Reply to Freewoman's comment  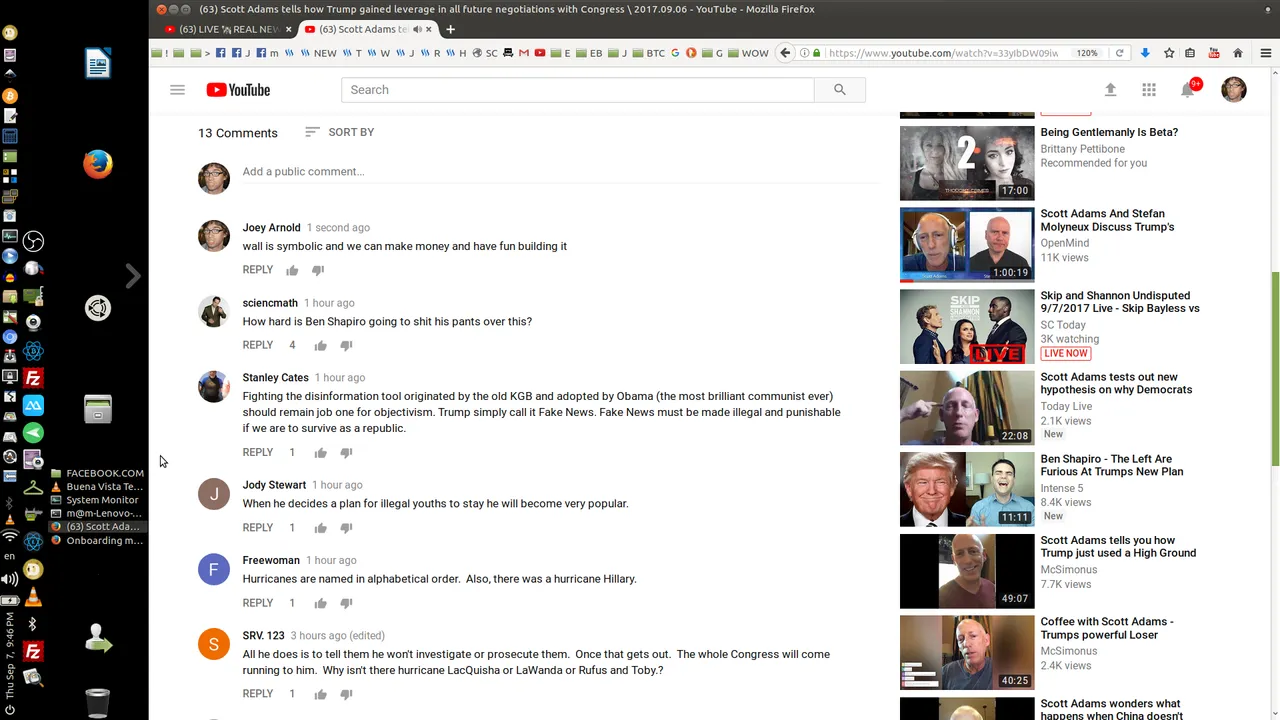point(257,603)
